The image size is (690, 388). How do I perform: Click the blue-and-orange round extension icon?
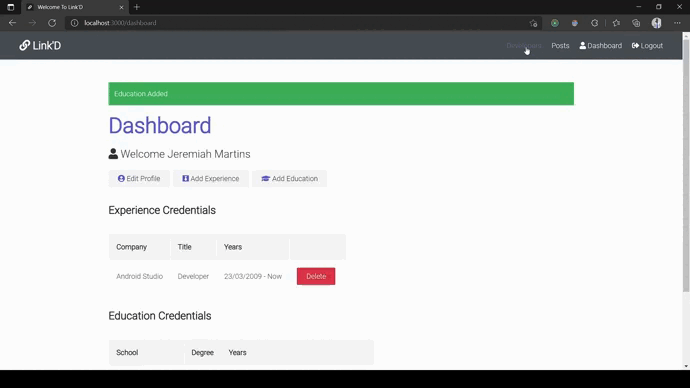(x=575, y=23)
